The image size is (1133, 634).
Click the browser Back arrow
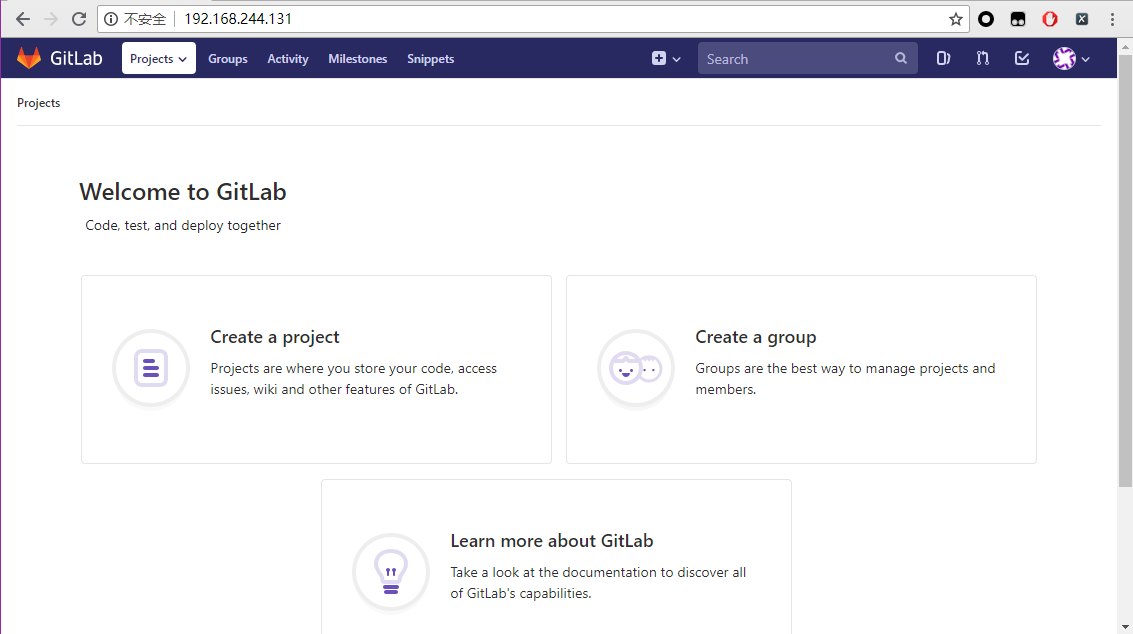tap(23, 19)
